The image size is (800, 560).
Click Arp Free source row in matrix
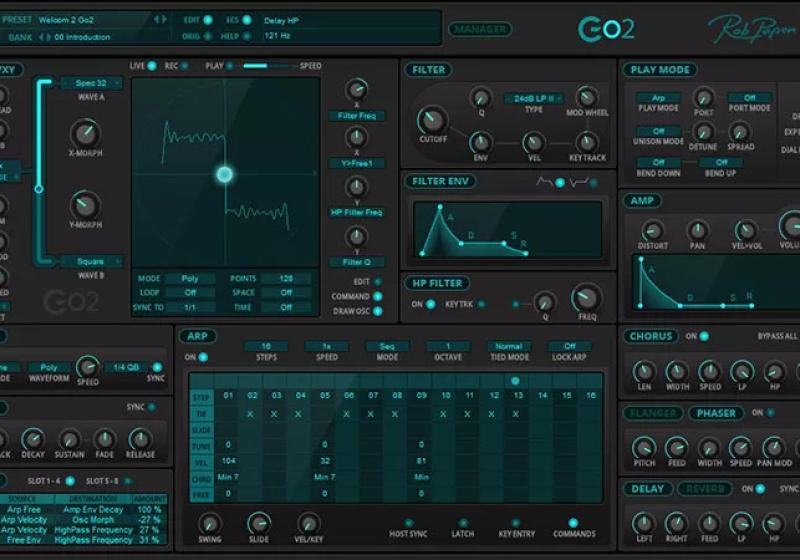pos(23,510)
